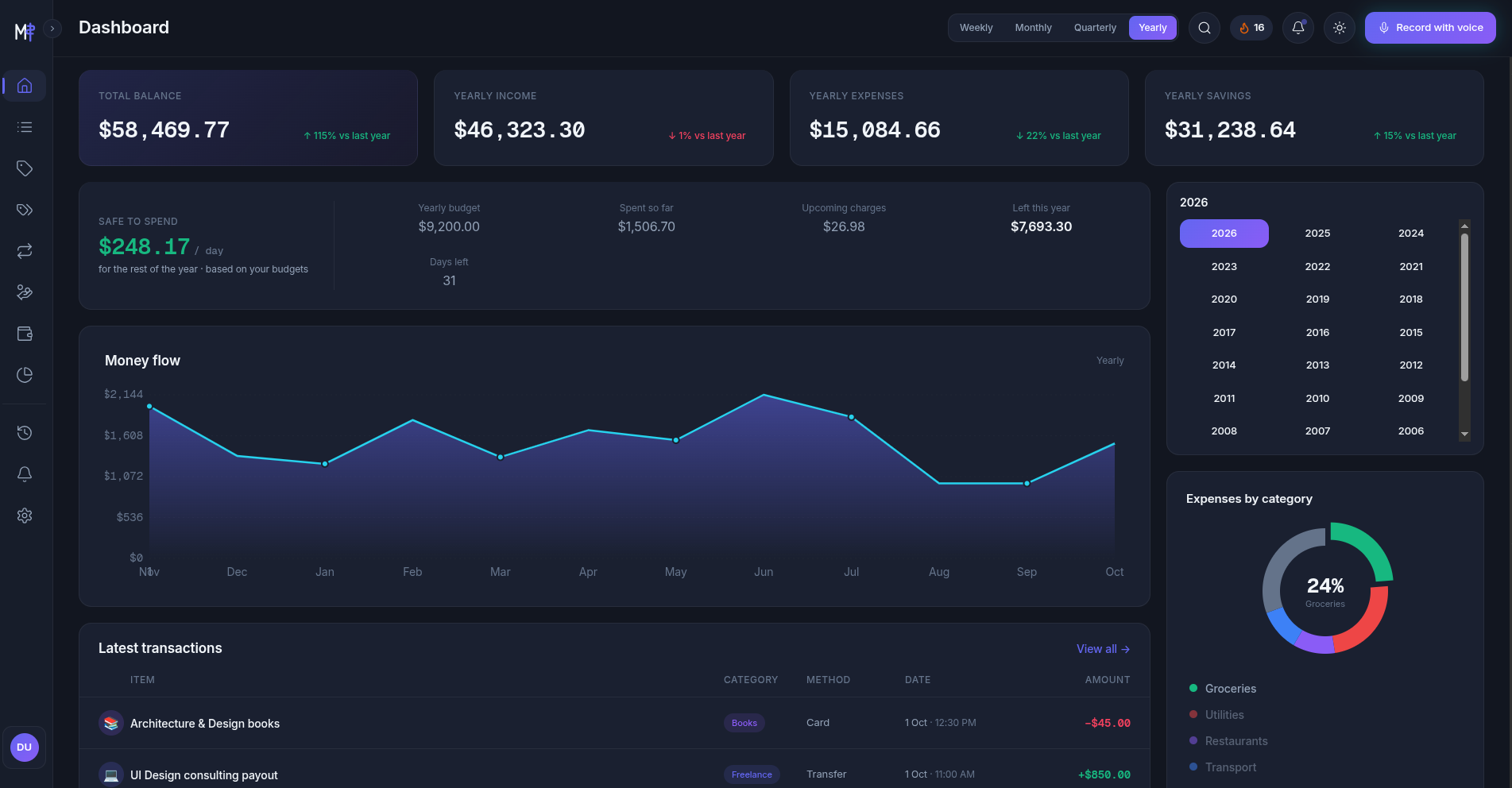Click the search magnifier icon
The height and width of the screenshot is (788, 1512).
click(x=1205, y=28)
